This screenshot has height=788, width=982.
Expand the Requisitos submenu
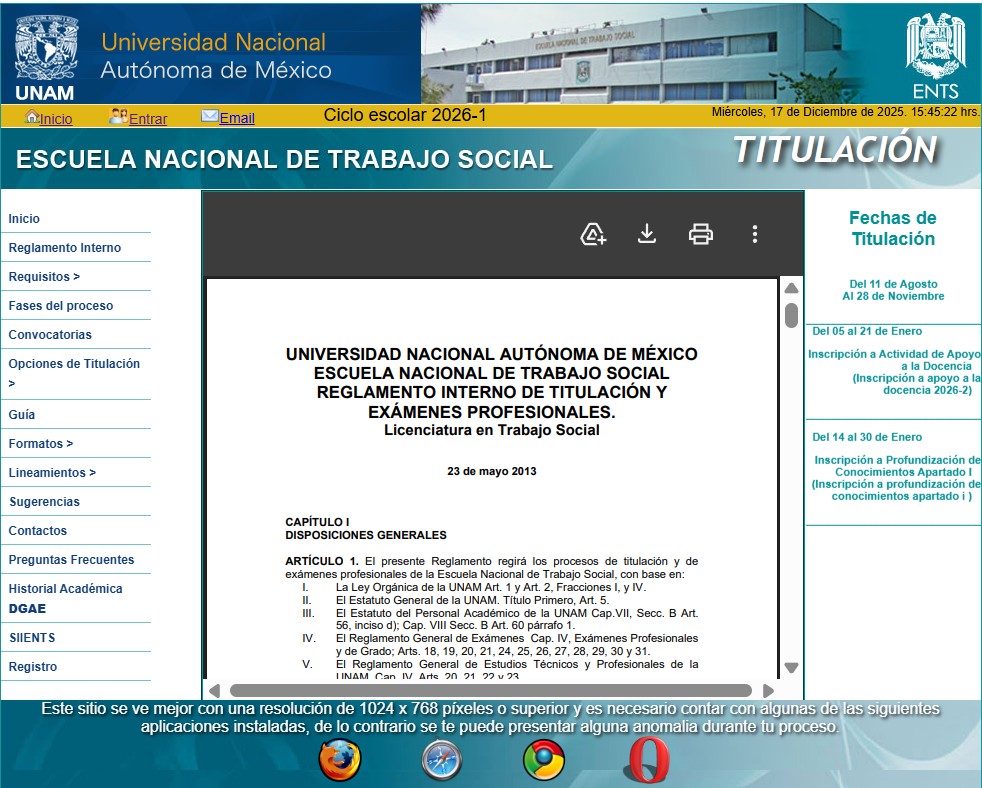(x=44, y=276)
